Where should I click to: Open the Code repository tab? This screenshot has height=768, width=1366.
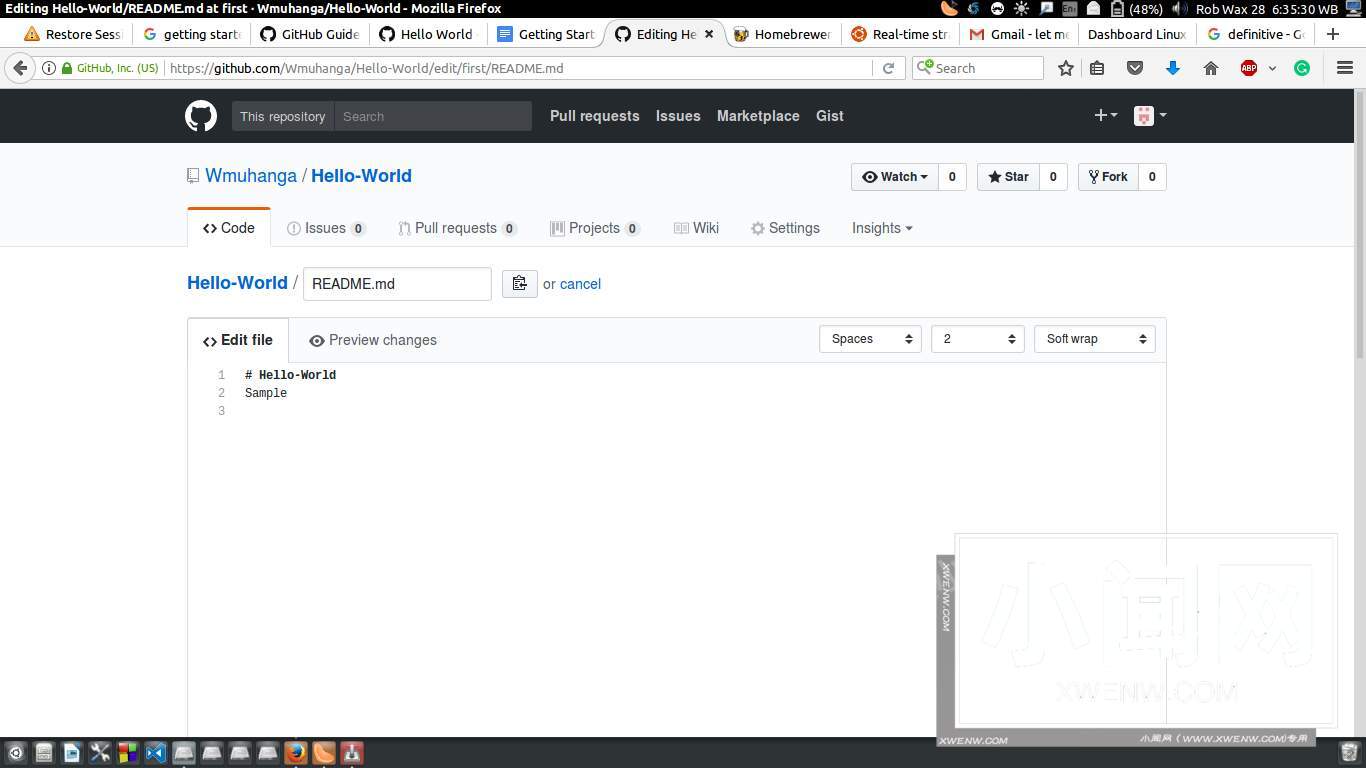coord(229,228)
